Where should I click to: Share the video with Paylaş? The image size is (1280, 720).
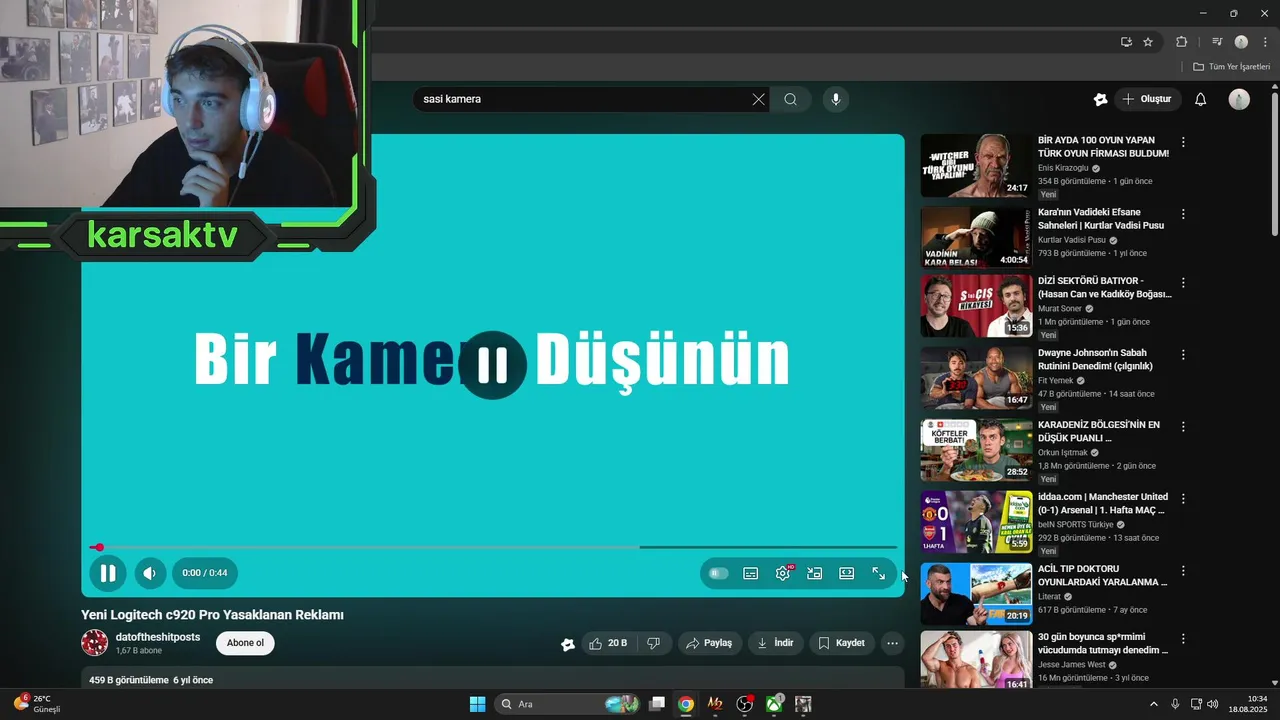pos(710,643)
